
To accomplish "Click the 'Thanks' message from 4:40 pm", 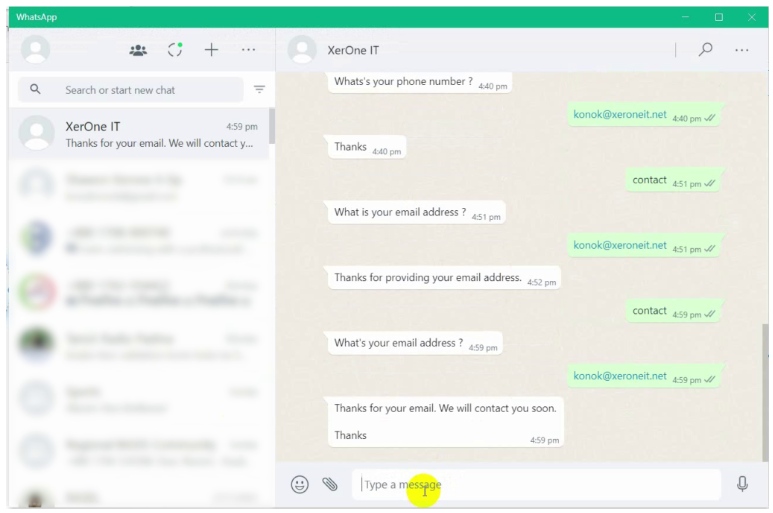I will coord(367,147).
